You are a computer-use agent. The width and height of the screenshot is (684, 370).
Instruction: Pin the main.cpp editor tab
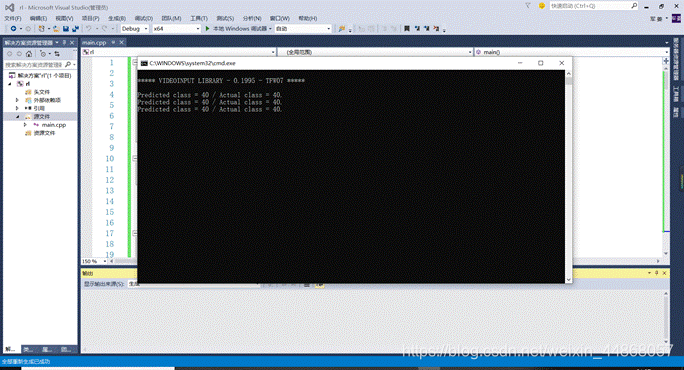point(113,42)
